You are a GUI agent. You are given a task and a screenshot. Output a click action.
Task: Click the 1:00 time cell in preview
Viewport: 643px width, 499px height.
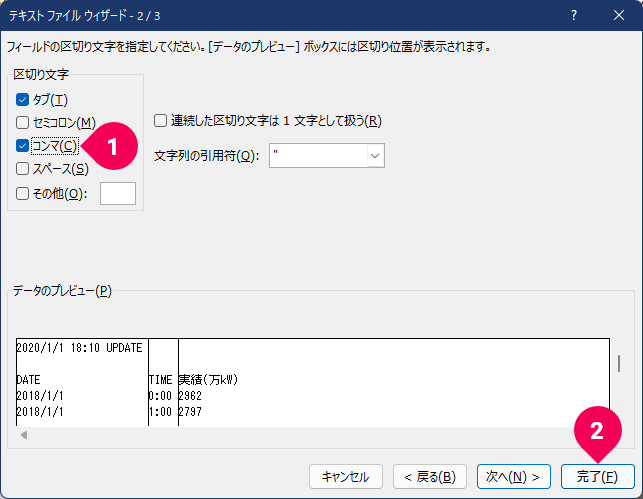[x=160, y=412]
